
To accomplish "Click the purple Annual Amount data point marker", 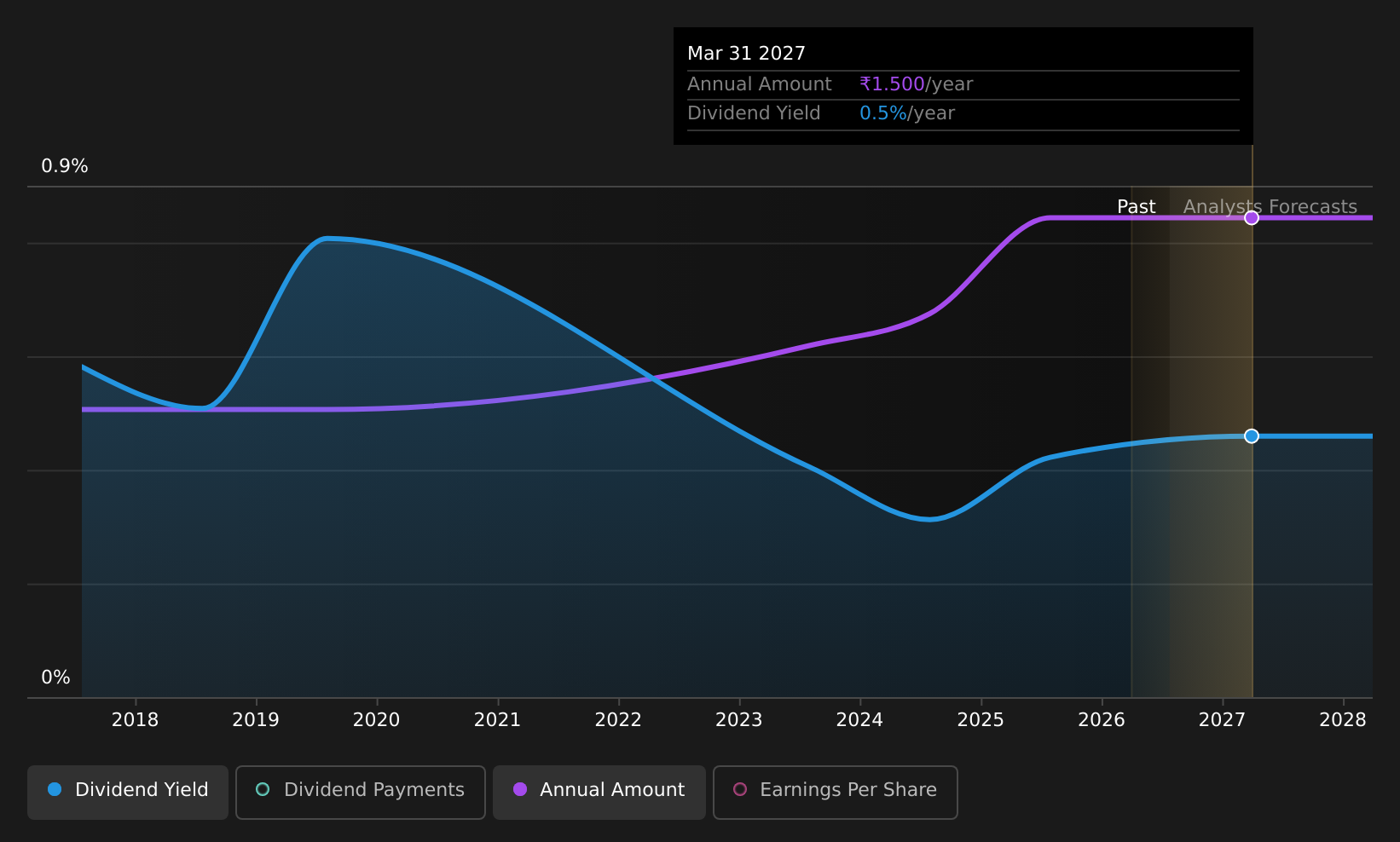I will point(1252,218).
